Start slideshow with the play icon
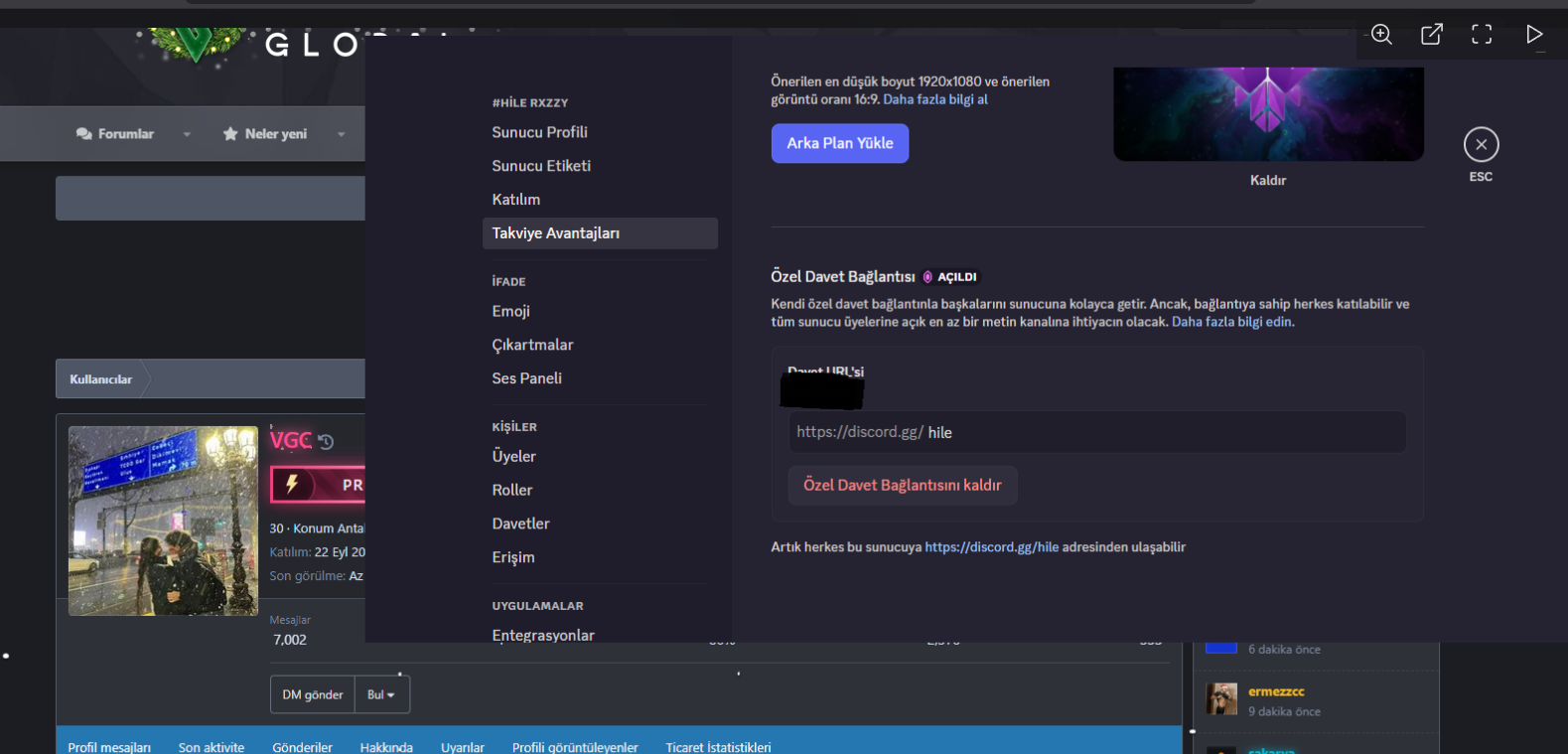The image size is (1568, 754). (1534, 35)
